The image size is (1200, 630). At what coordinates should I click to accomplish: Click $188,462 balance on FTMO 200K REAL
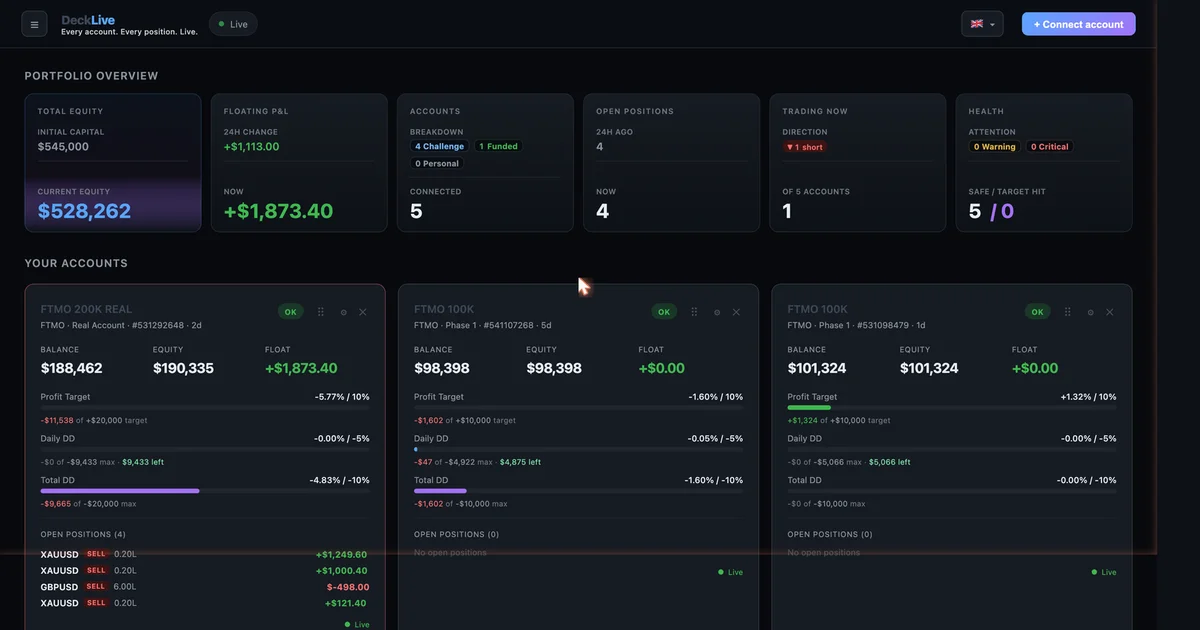[71, 368]
